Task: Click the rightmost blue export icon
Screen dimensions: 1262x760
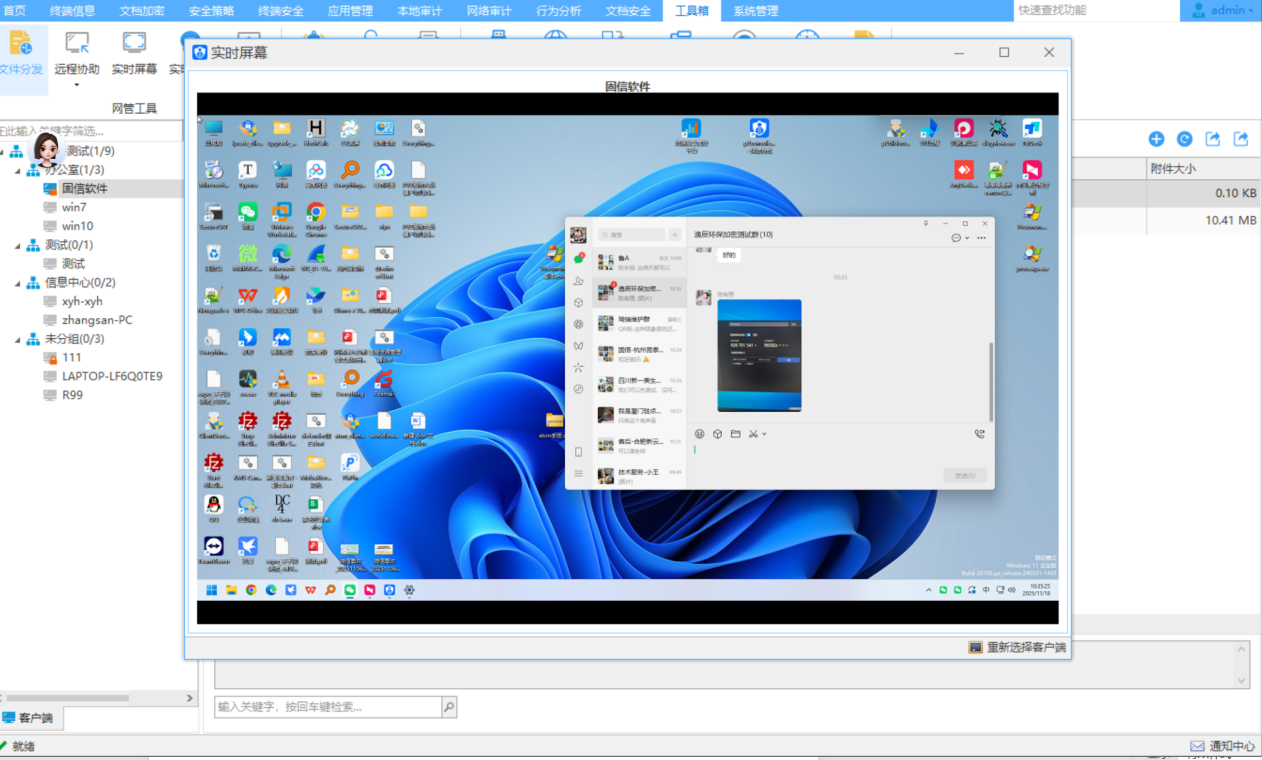Action: [1241, 140]
